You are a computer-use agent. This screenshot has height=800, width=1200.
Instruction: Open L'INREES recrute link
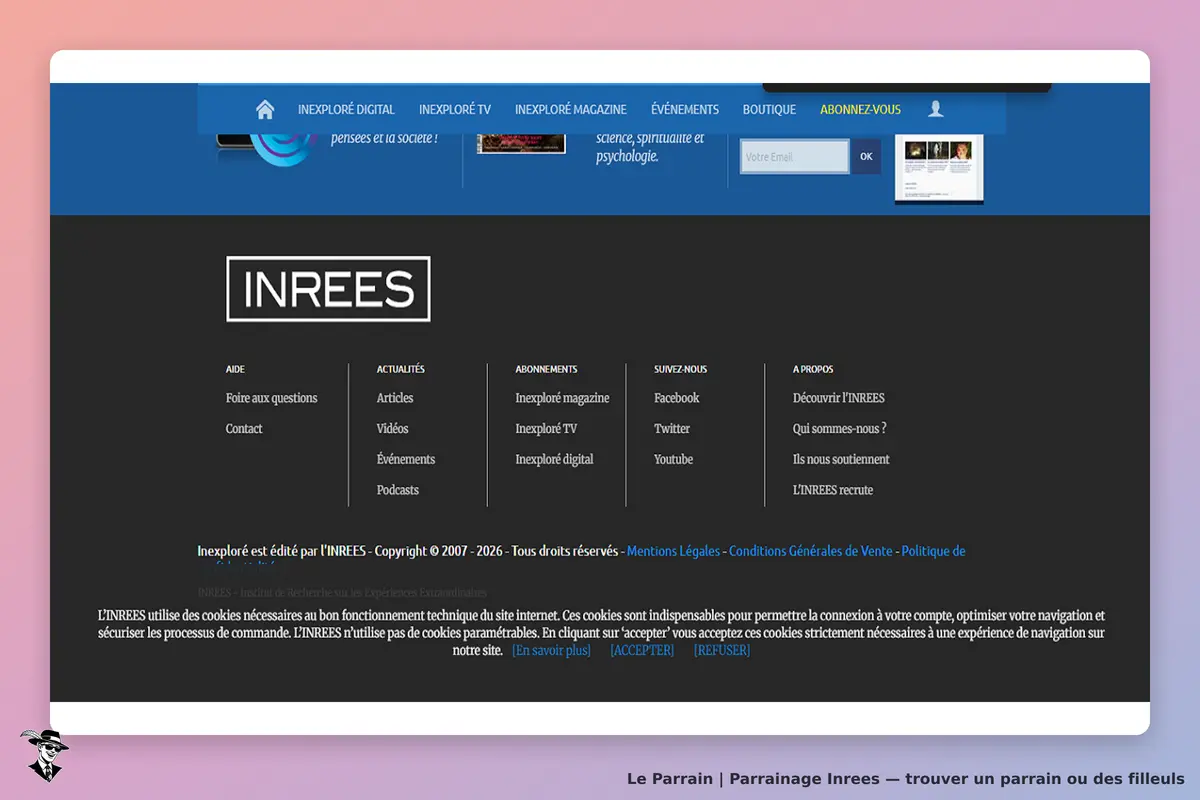pos(833,490)
